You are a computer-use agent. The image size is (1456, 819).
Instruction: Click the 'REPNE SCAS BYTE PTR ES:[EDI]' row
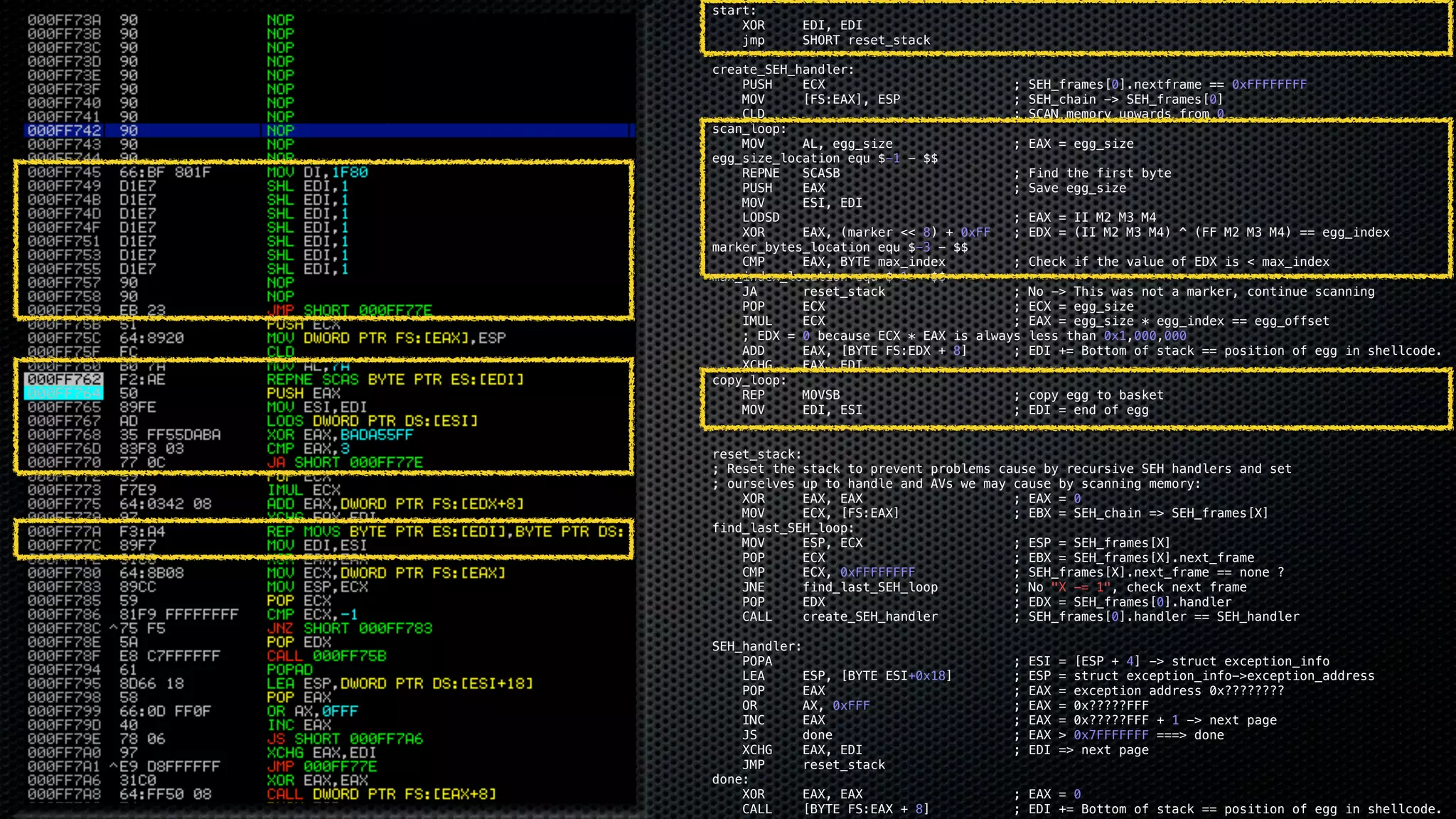(329, 380)
